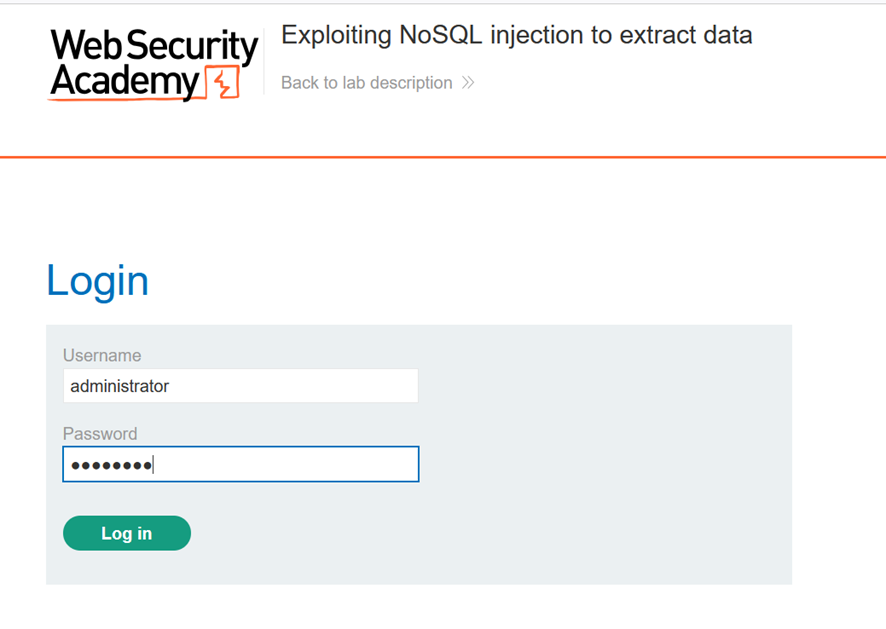Click the word Academy in the logo

click(125, 82)
